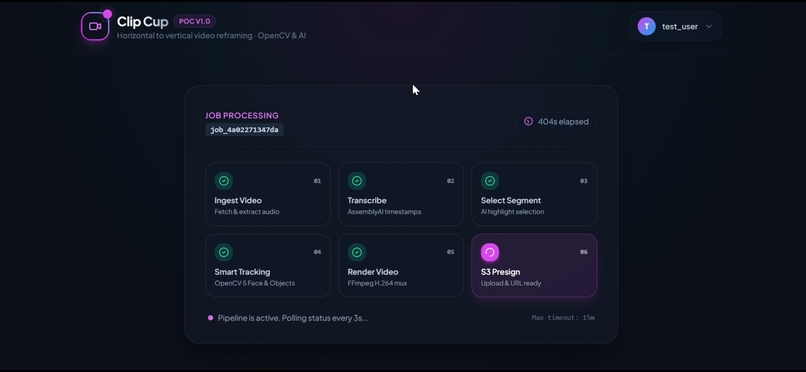Click the spinning loader icon on S3 Presign
The height and width of the screenshot is (372, 806).
[x=490, y=252]
